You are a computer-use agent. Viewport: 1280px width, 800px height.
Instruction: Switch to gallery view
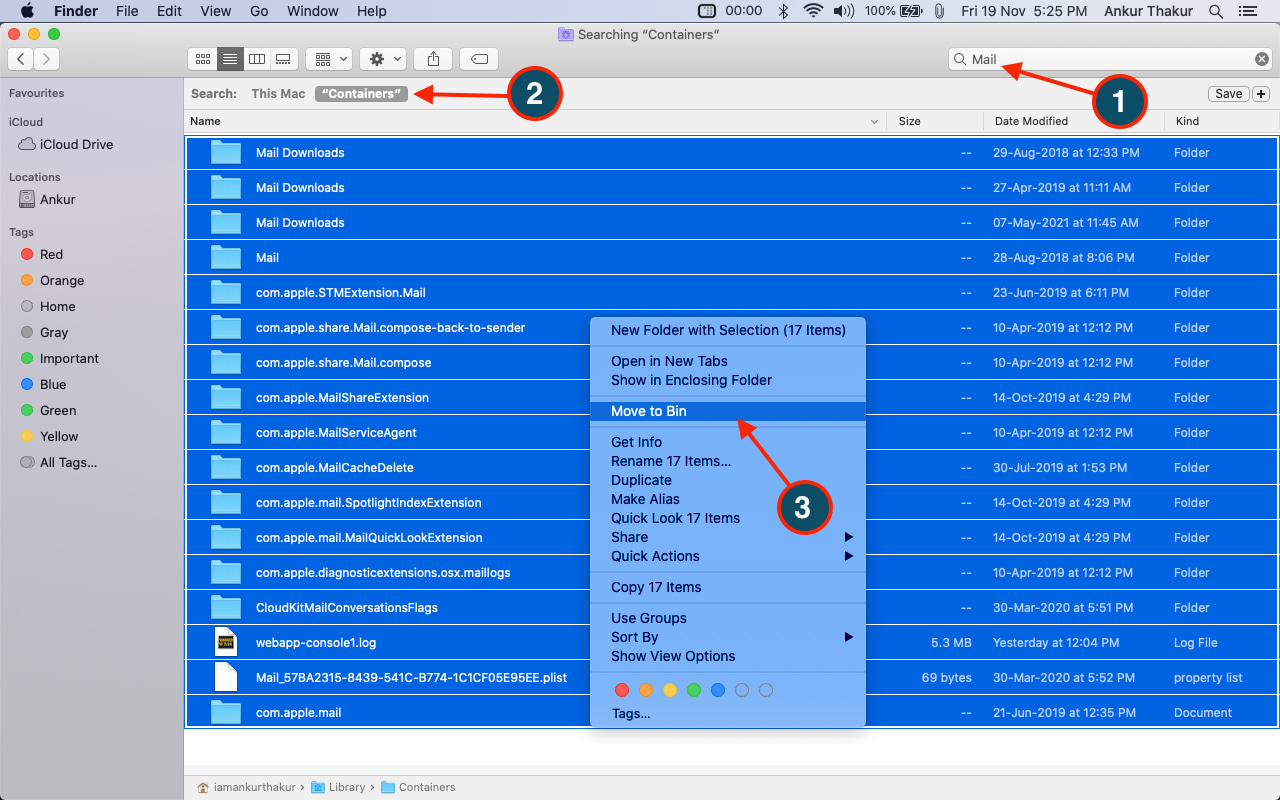click(283, 59)
